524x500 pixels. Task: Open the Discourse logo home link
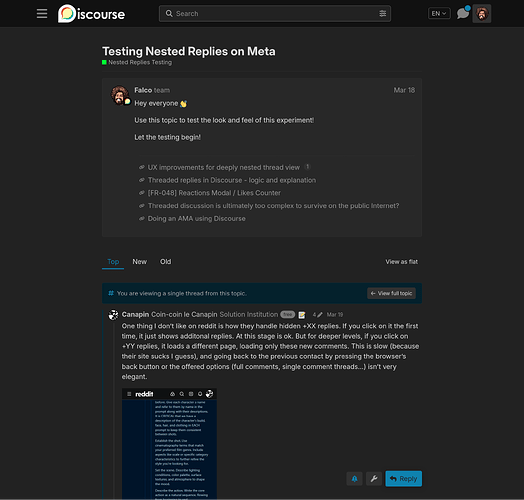pos(91,14)
